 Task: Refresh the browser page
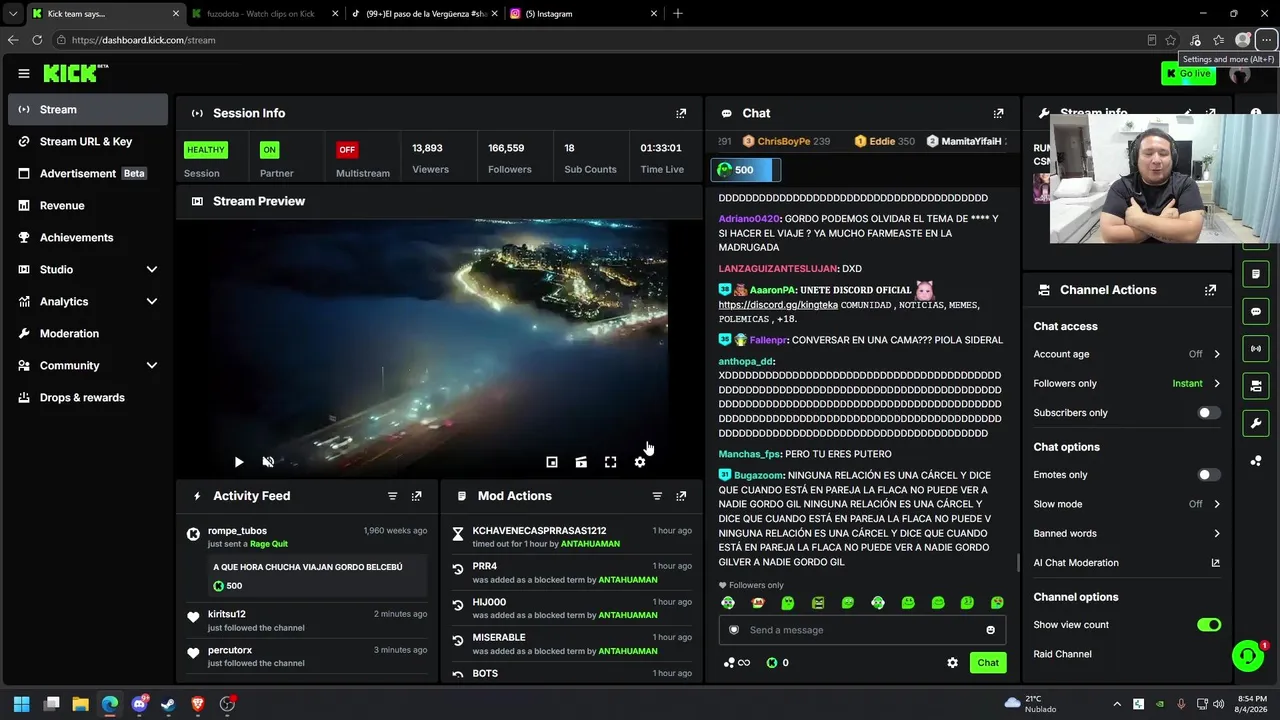tap(37, 40)
